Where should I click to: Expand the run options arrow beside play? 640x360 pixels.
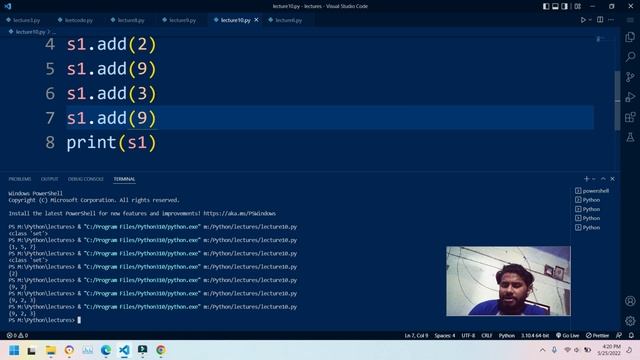(x=590, y=20)
